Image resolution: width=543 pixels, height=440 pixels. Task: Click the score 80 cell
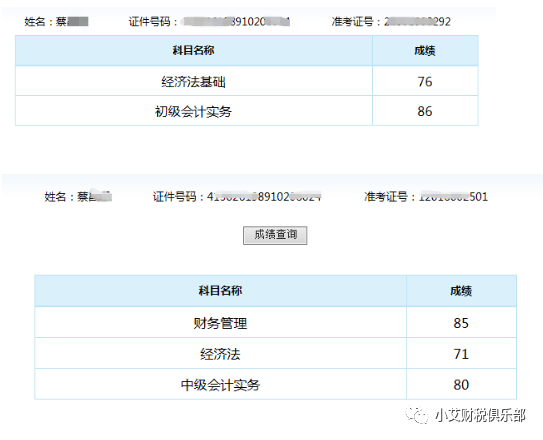(x=461, y=384)
